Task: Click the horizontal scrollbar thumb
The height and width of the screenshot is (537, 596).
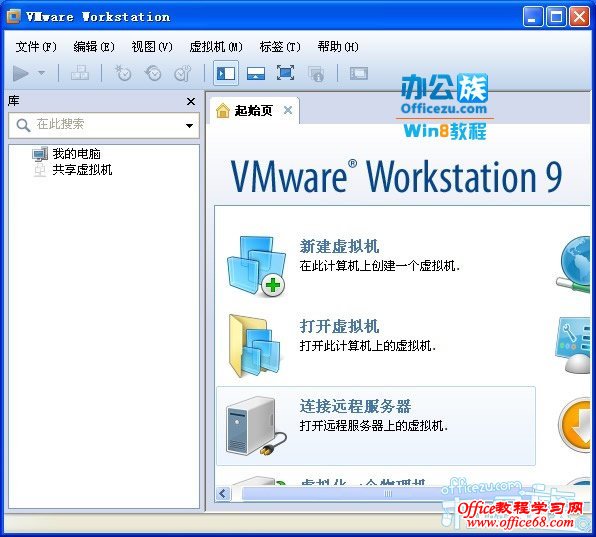Action: pos(388,494)
